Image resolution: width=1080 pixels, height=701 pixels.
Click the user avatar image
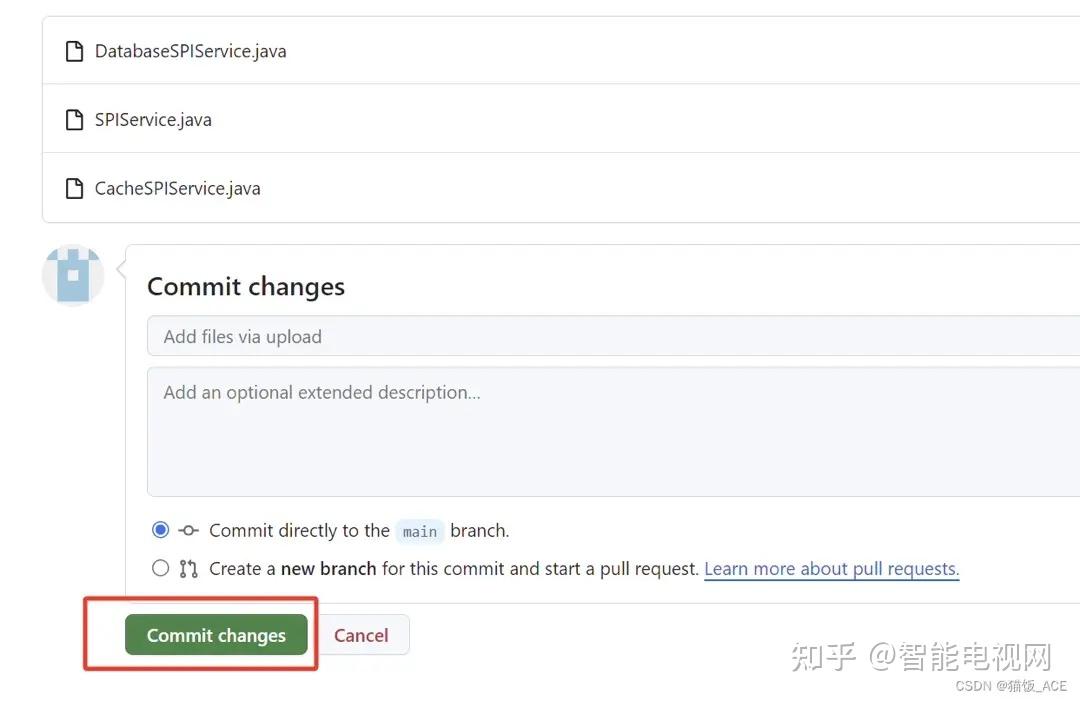tap(73, 275)
